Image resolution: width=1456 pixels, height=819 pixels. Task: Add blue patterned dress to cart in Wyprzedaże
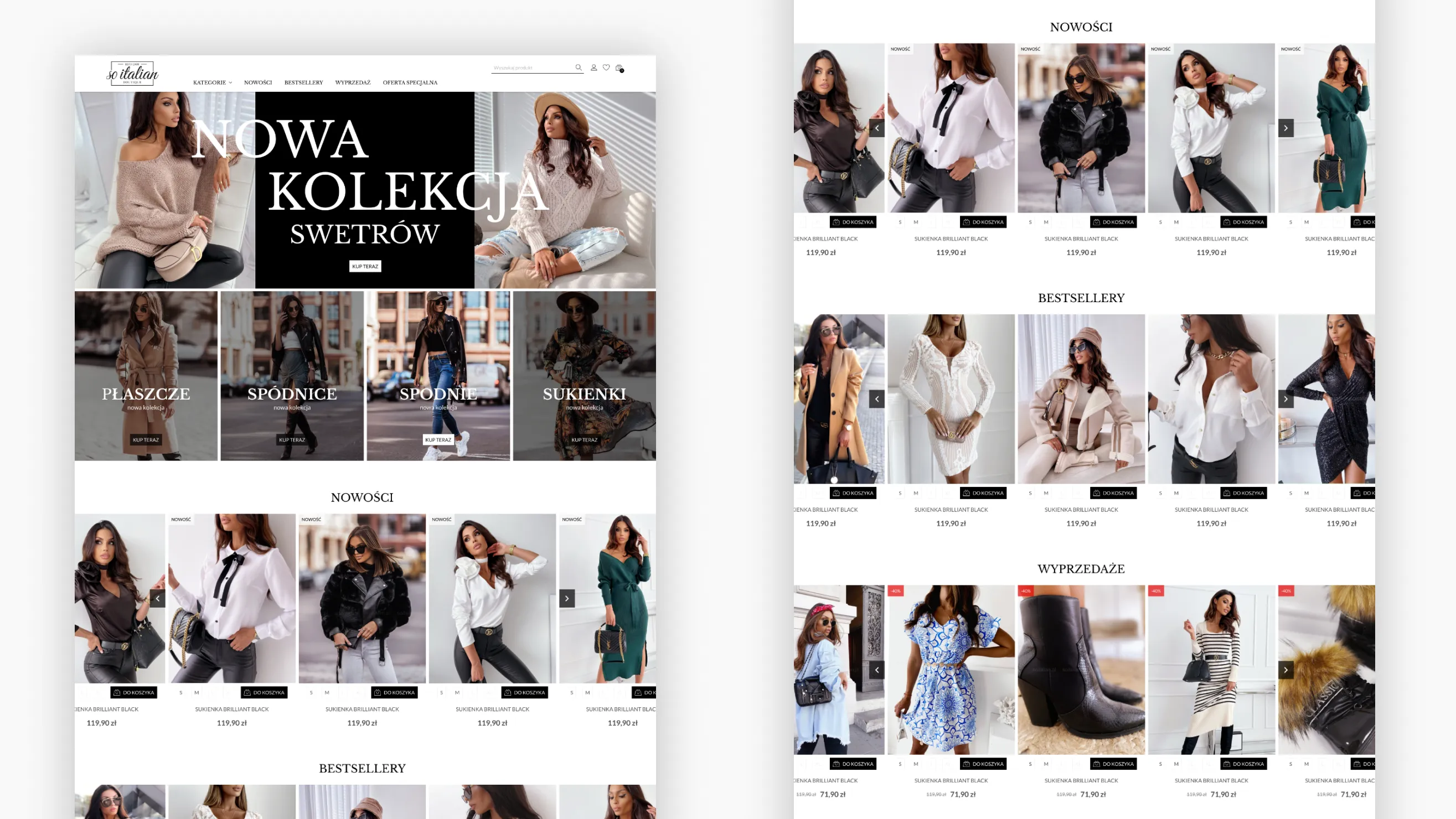(983, 764)
